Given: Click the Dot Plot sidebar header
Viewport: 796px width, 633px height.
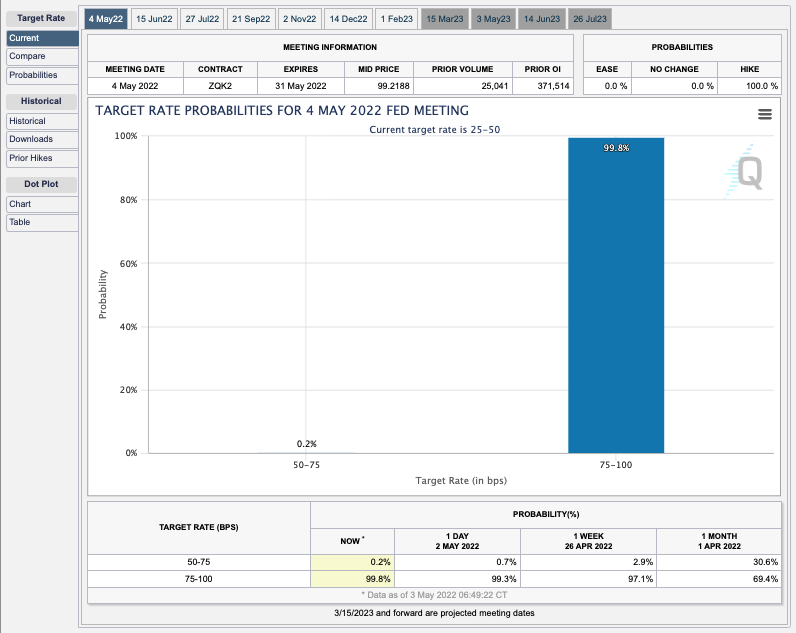Looking at the screenshot, I should coord(41,184).
